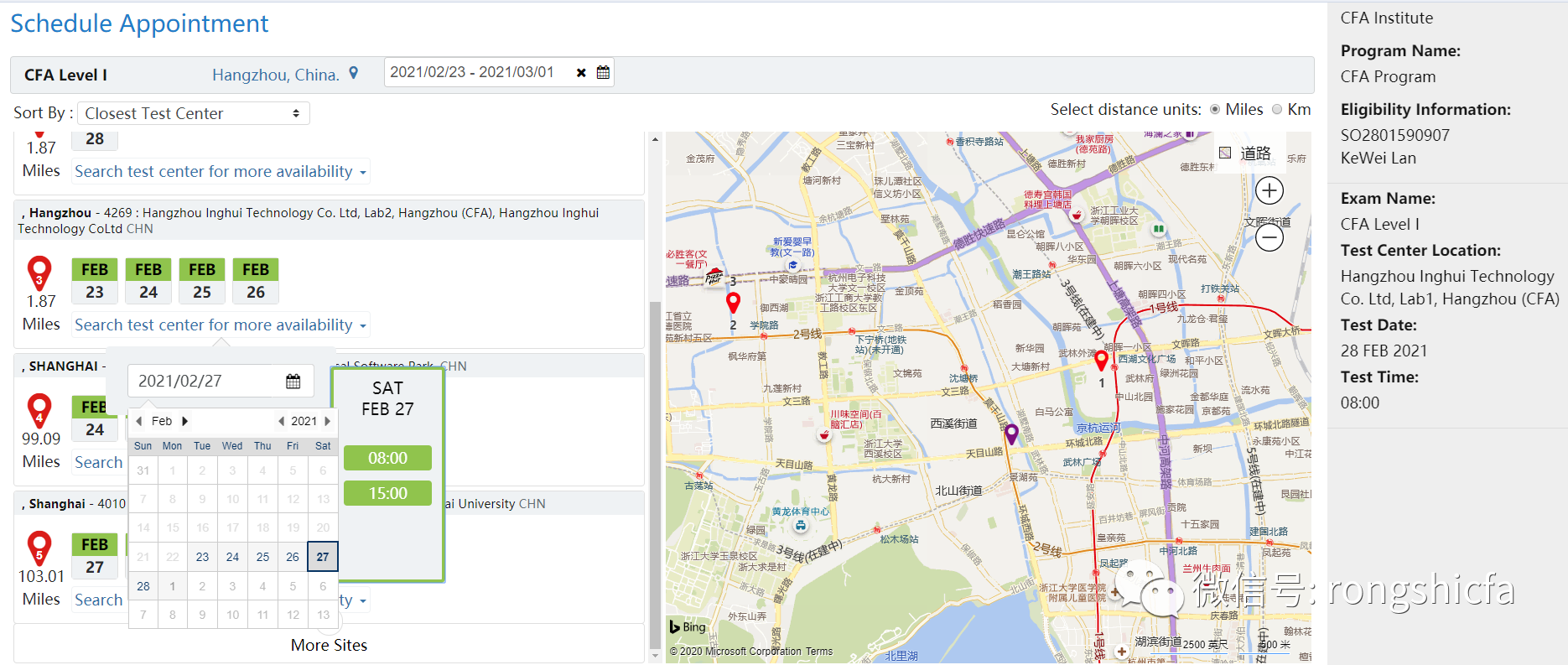Go to previous year arrow beside 2021

click(281, 421)
